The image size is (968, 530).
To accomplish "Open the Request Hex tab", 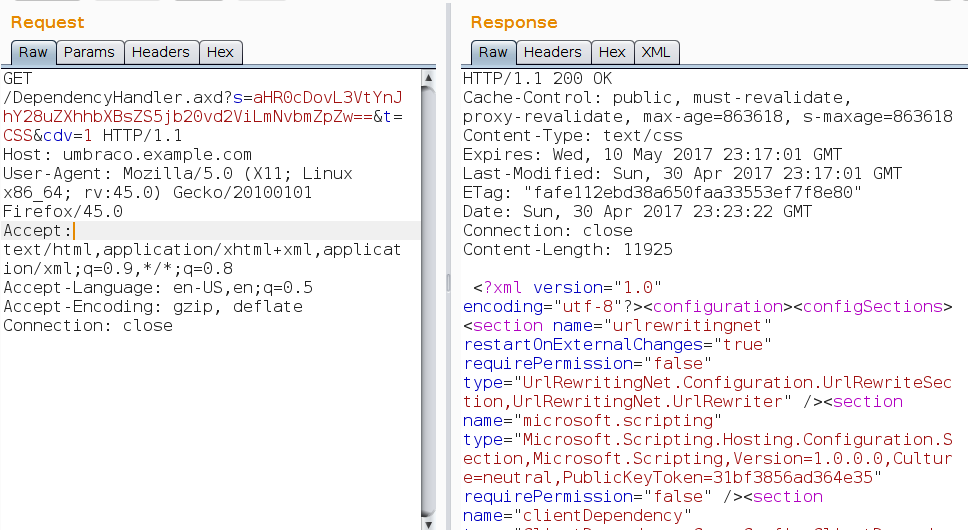I will [x=220, y=52].
